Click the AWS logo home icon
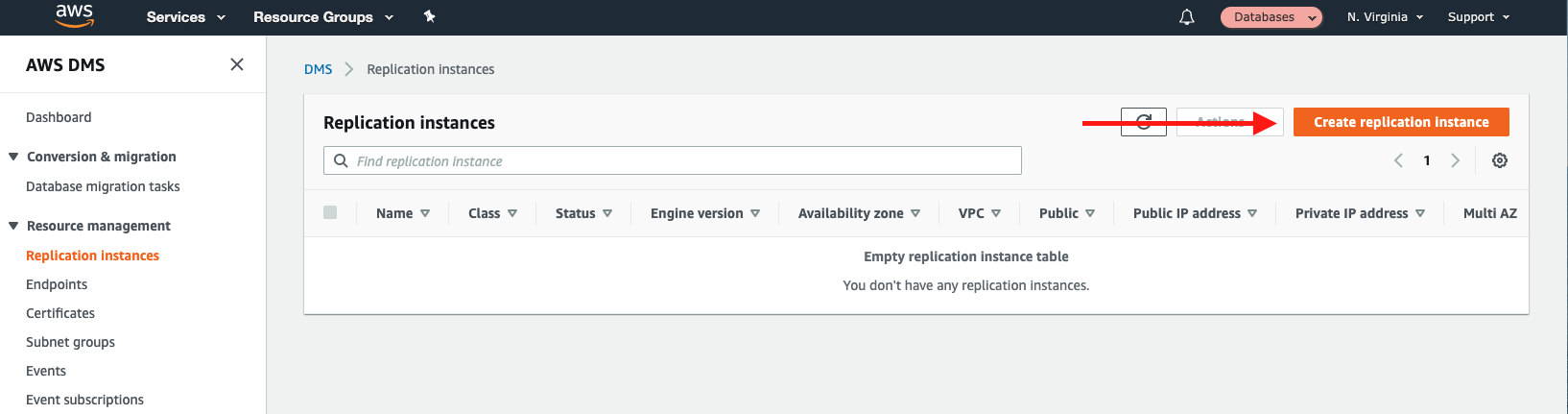The width and height of the screenshot is (1568, 414). pyautogui.click(x=74, y=16)
